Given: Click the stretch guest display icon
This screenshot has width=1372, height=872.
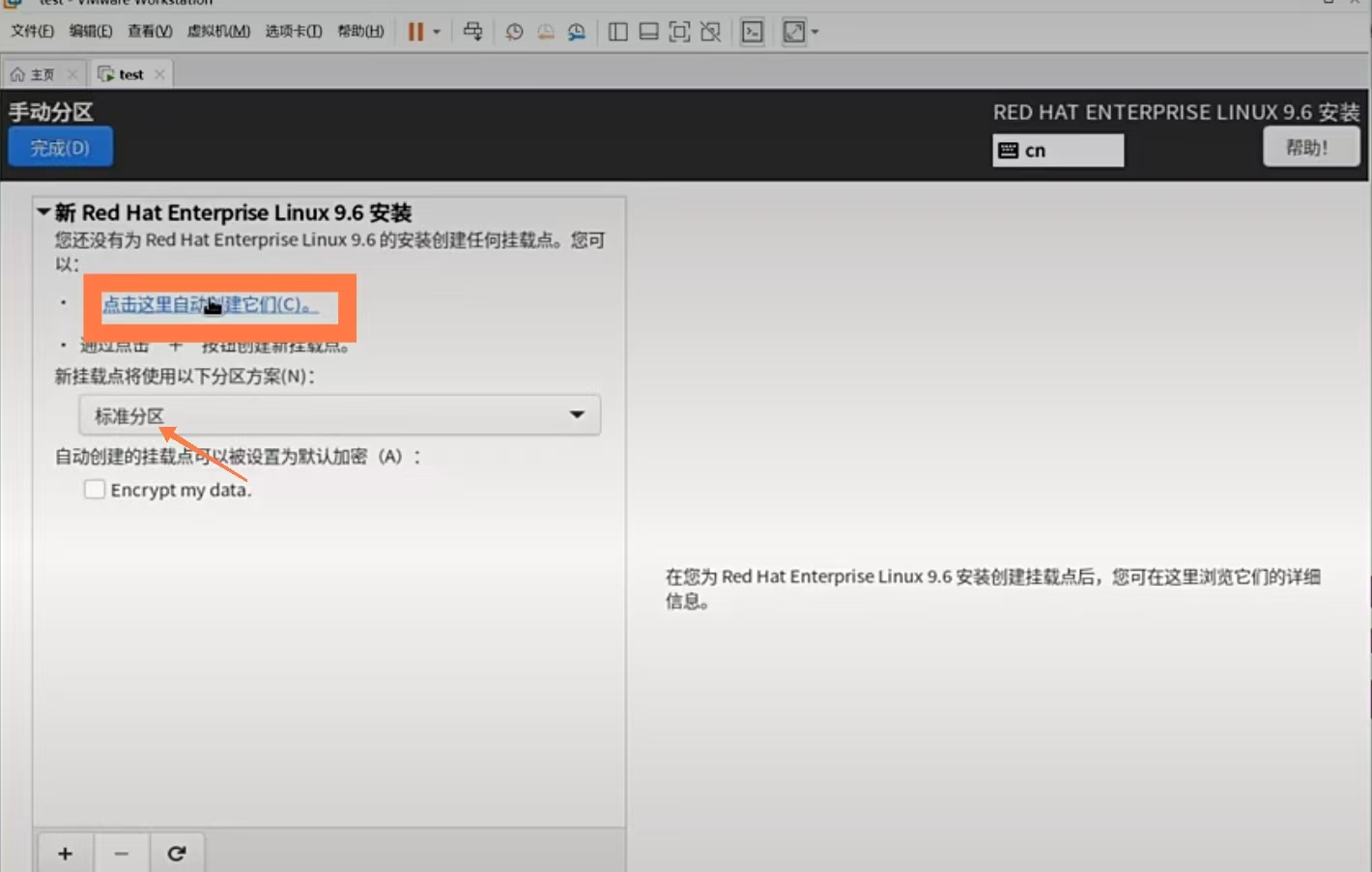Looking at the screenshot, I should [793, 32].
